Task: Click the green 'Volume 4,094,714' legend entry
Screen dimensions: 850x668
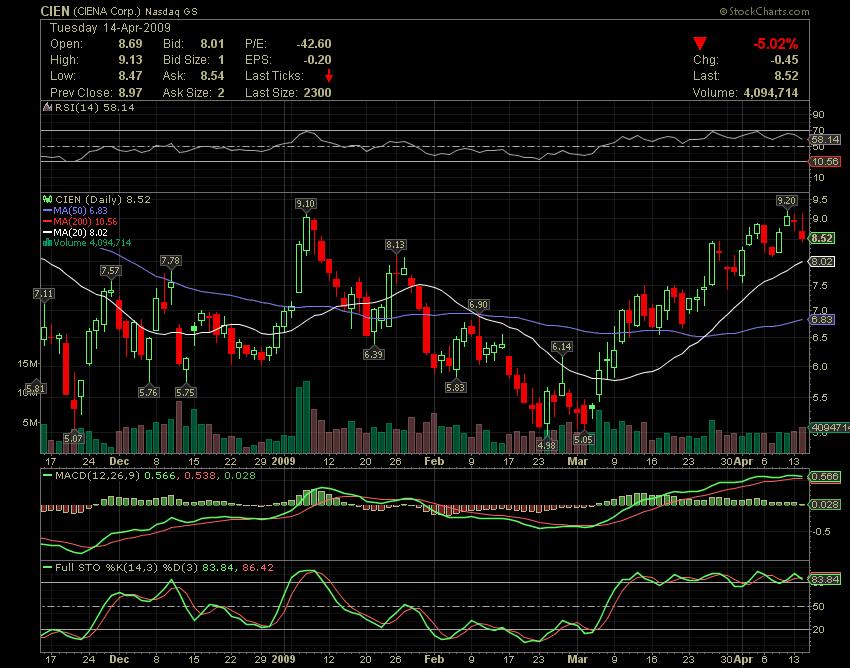Action: pyautogui.click(x=92, y=243)
